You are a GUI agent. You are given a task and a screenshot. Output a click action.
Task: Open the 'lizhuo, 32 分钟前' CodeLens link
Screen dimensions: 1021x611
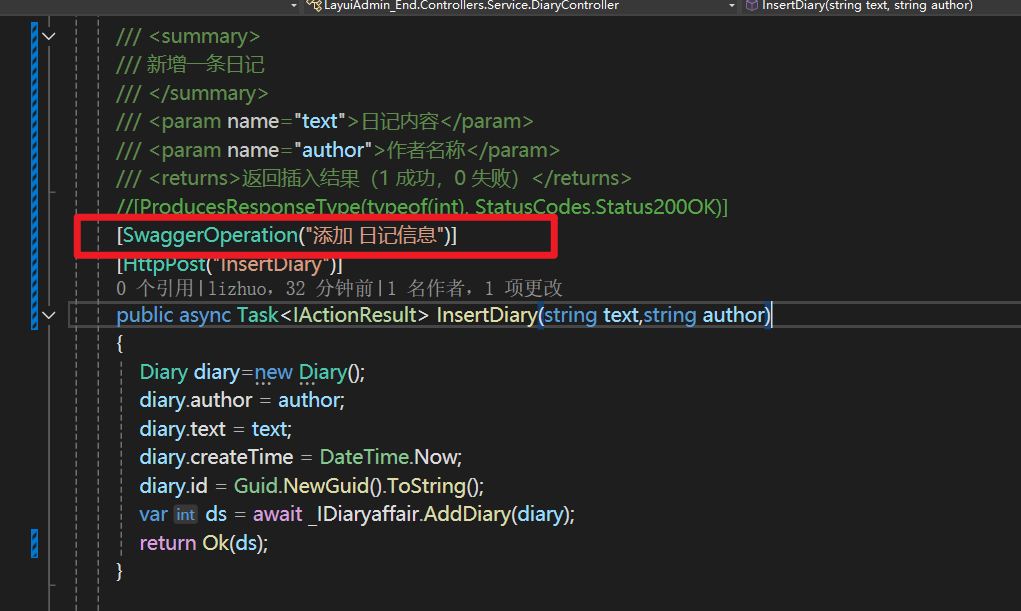(290, 288)
